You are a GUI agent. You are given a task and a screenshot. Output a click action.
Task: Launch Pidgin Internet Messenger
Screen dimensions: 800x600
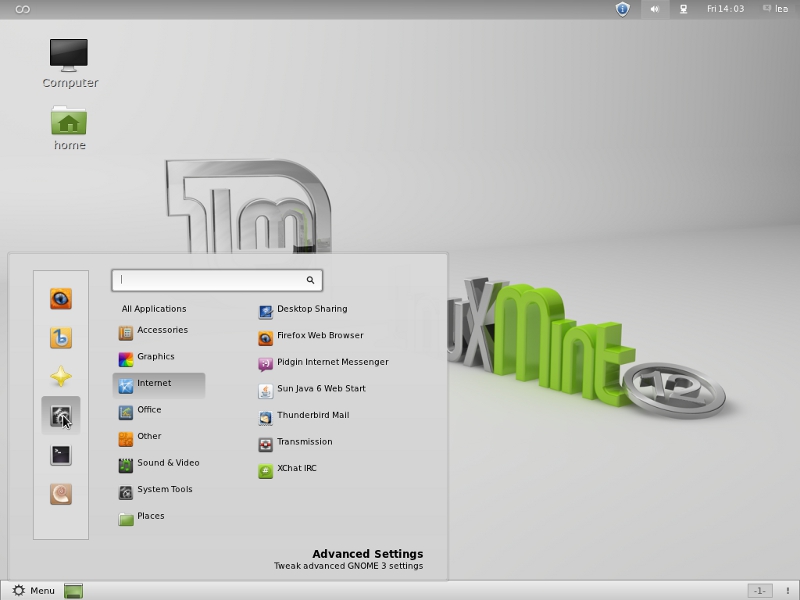(x=332, y=362)
